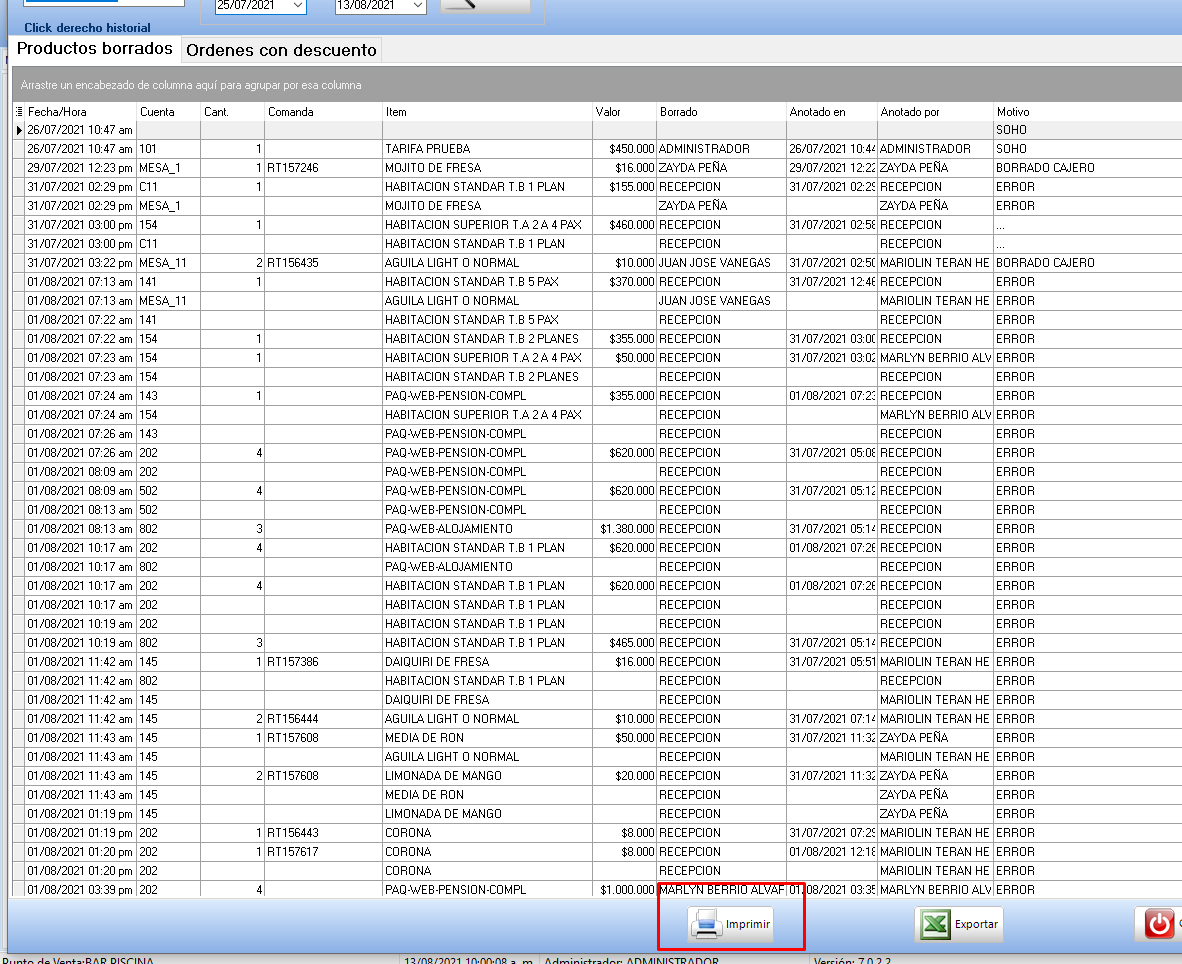Click the red power exit button
Image resolution: width=1182 pixels, height=964 pixels.
tap(1158, 924)
